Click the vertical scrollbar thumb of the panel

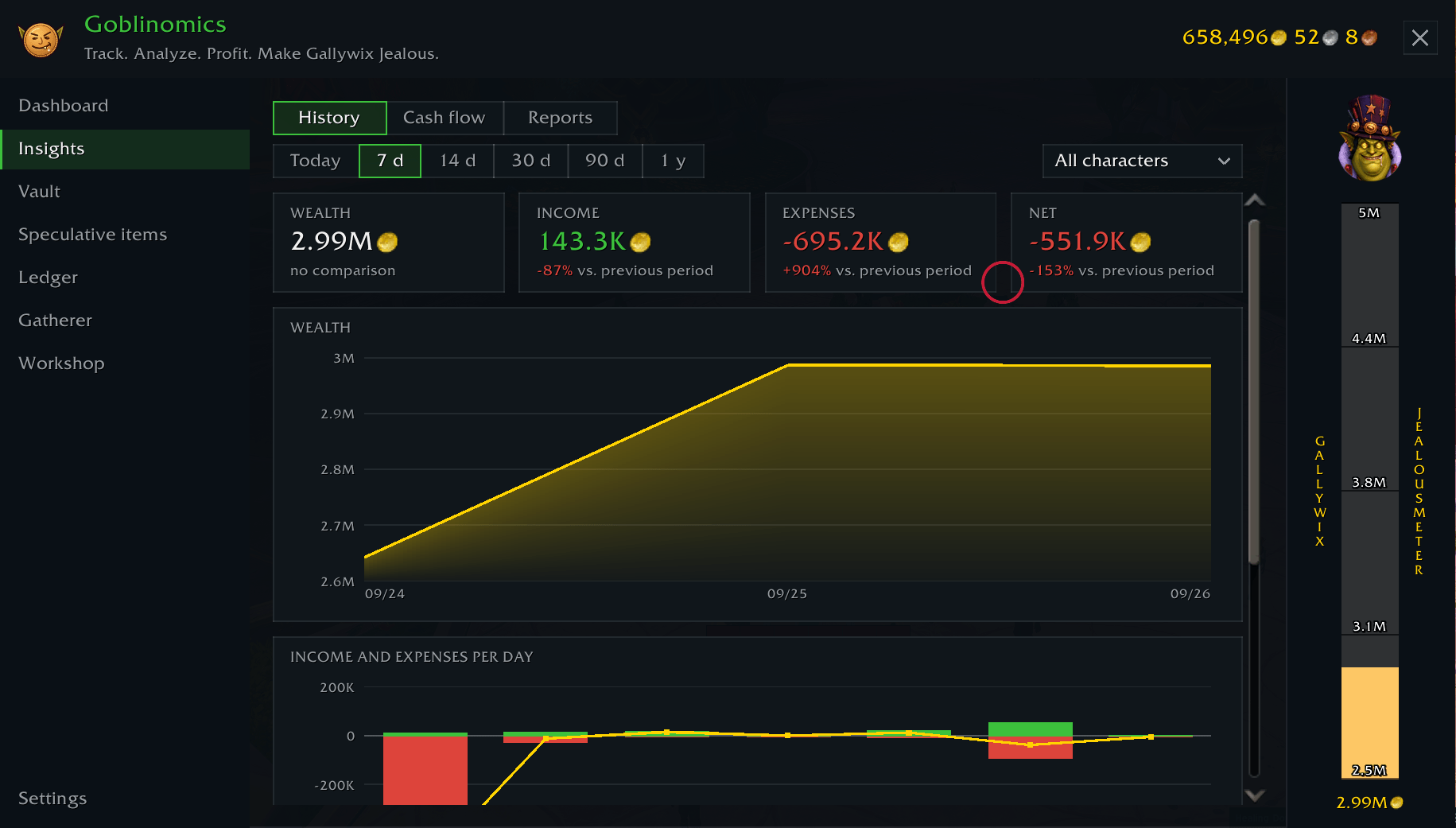(1254, 391)
